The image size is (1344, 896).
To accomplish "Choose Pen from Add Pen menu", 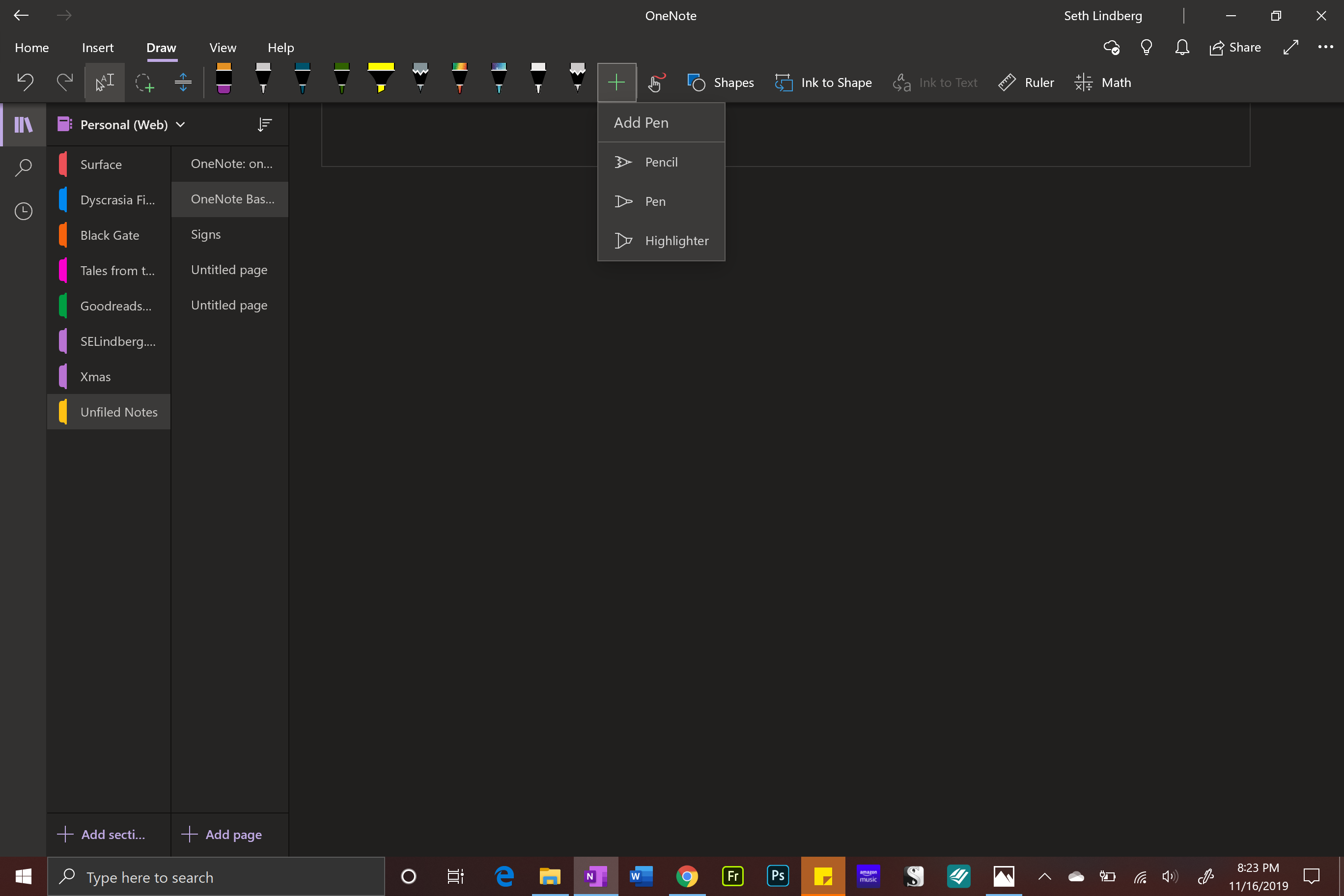I will tap(661, 202).
